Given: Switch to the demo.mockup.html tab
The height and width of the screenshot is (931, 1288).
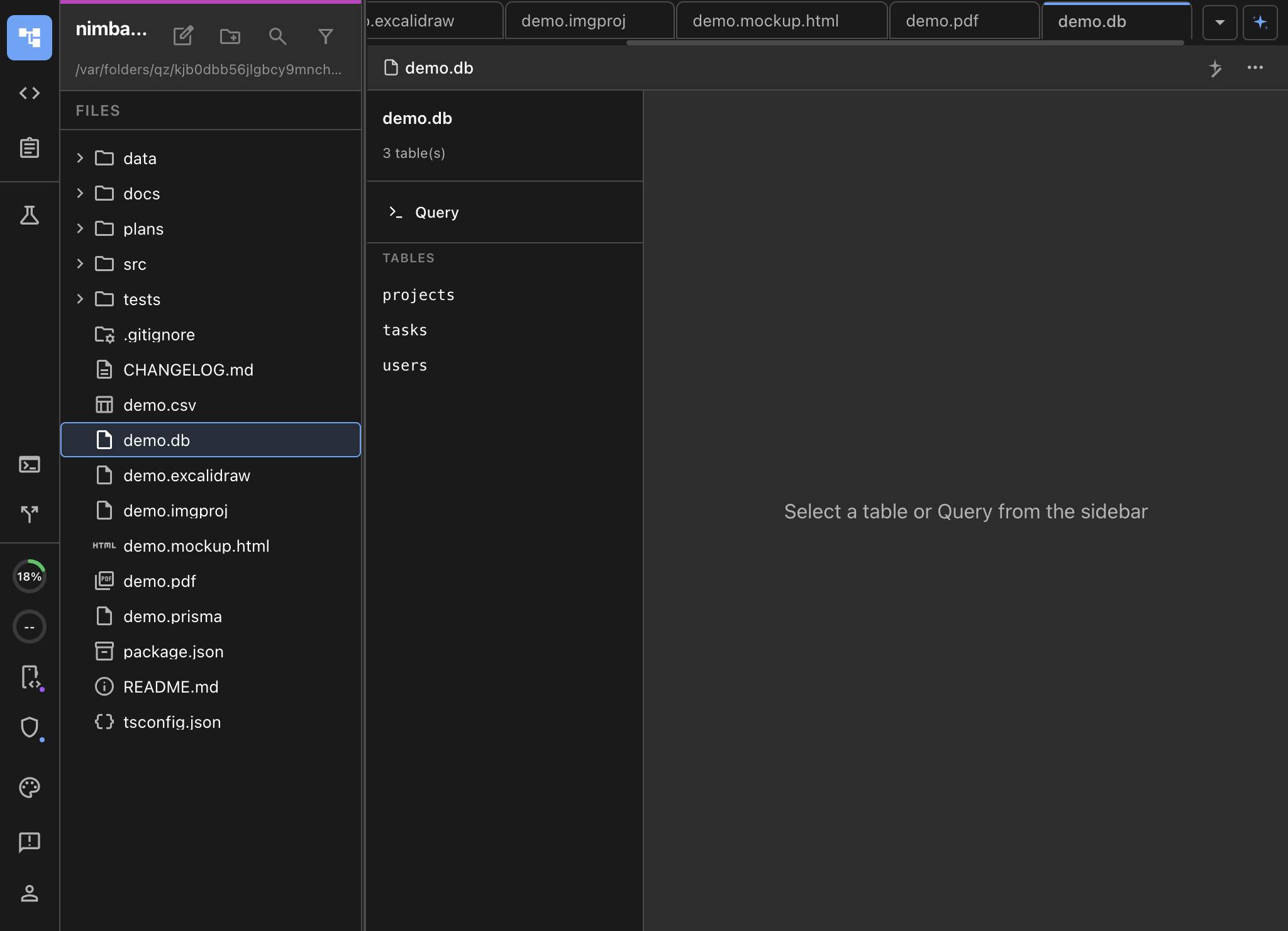Looking at the screenshot, I should pyautogui.click(x=765, y=21).
